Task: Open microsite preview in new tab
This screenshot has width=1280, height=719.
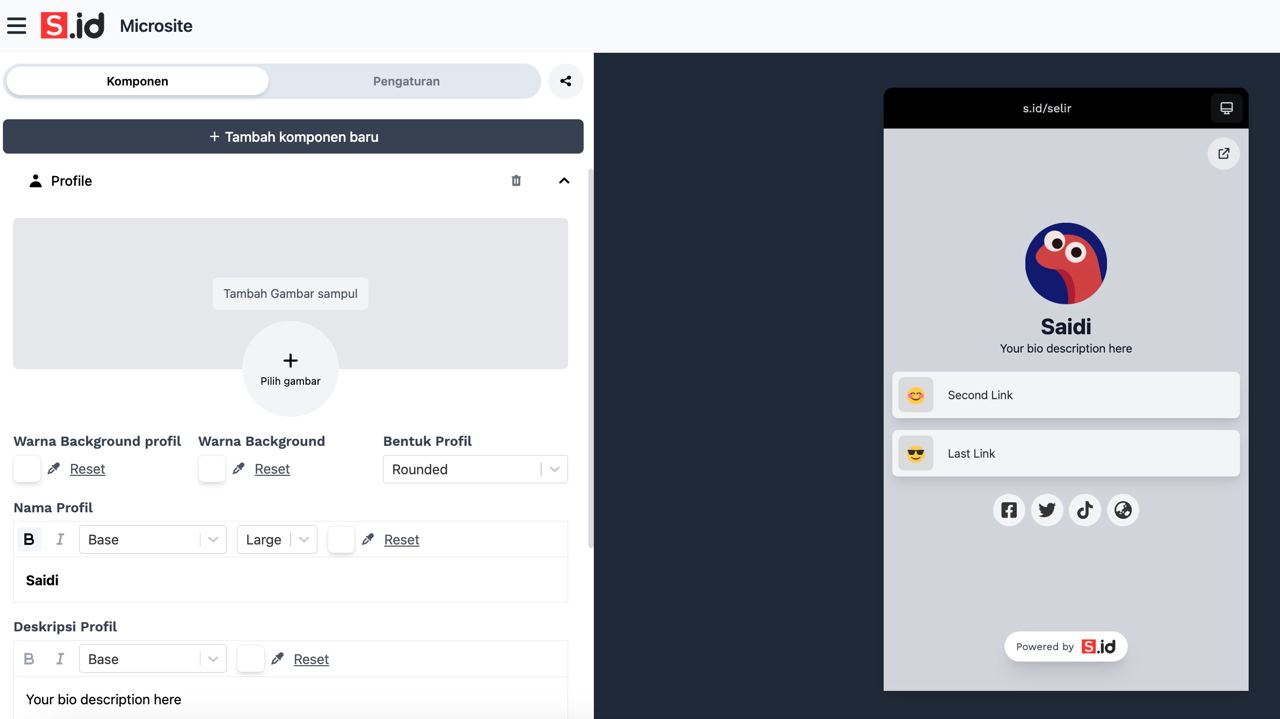Action: (1223, 154)
